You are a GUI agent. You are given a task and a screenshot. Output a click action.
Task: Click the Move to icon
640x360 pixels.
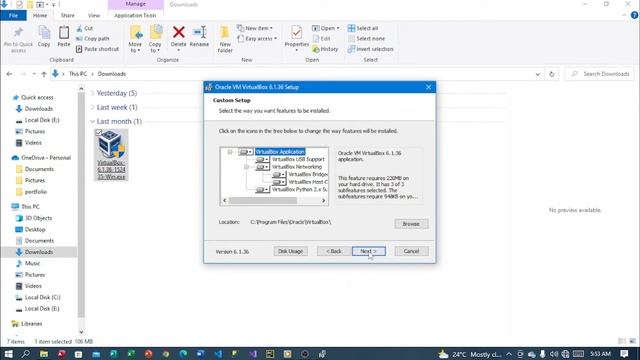[x=136, y=33]
